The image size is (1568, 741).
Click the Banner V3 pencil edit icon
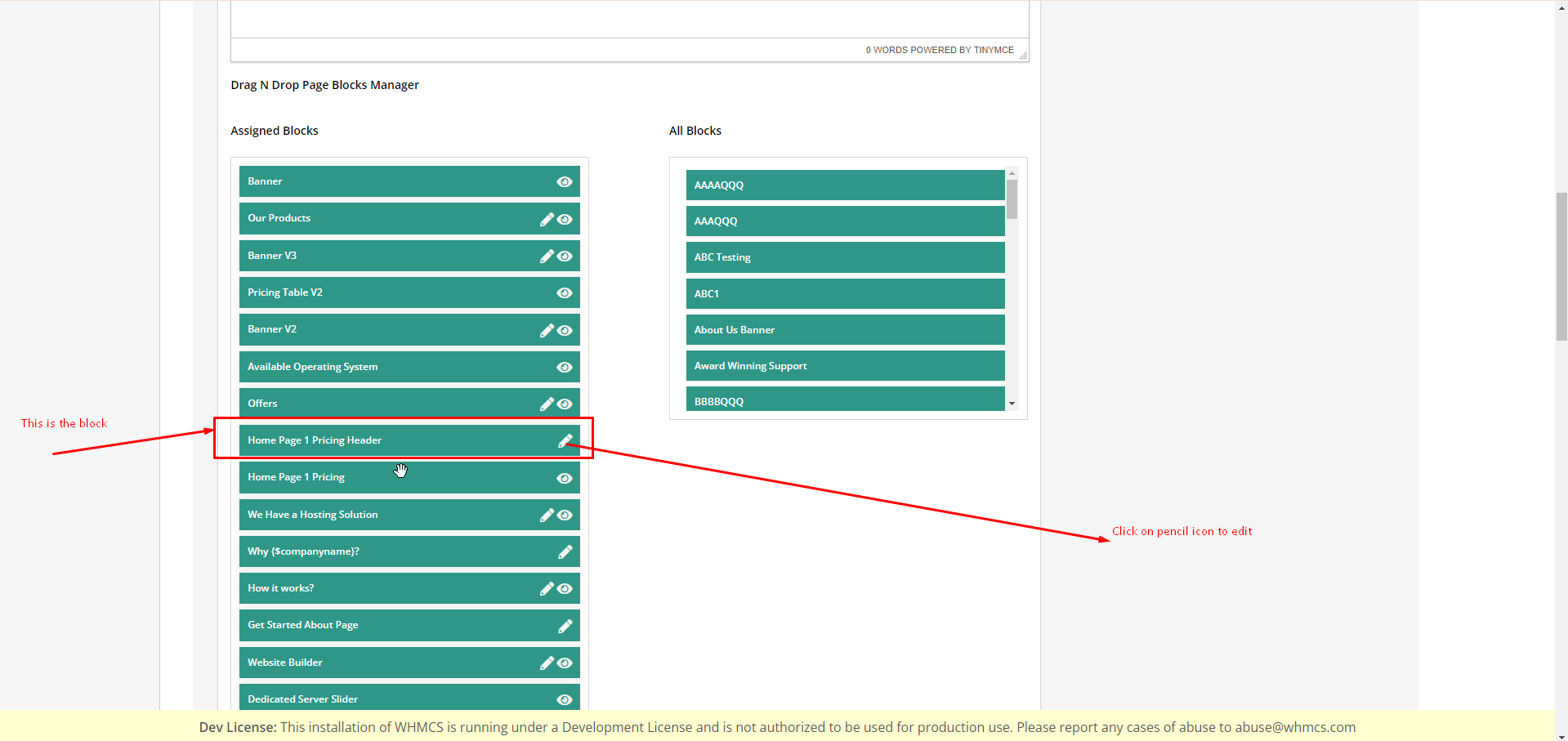pyautogui.click(x=547, y=257)
